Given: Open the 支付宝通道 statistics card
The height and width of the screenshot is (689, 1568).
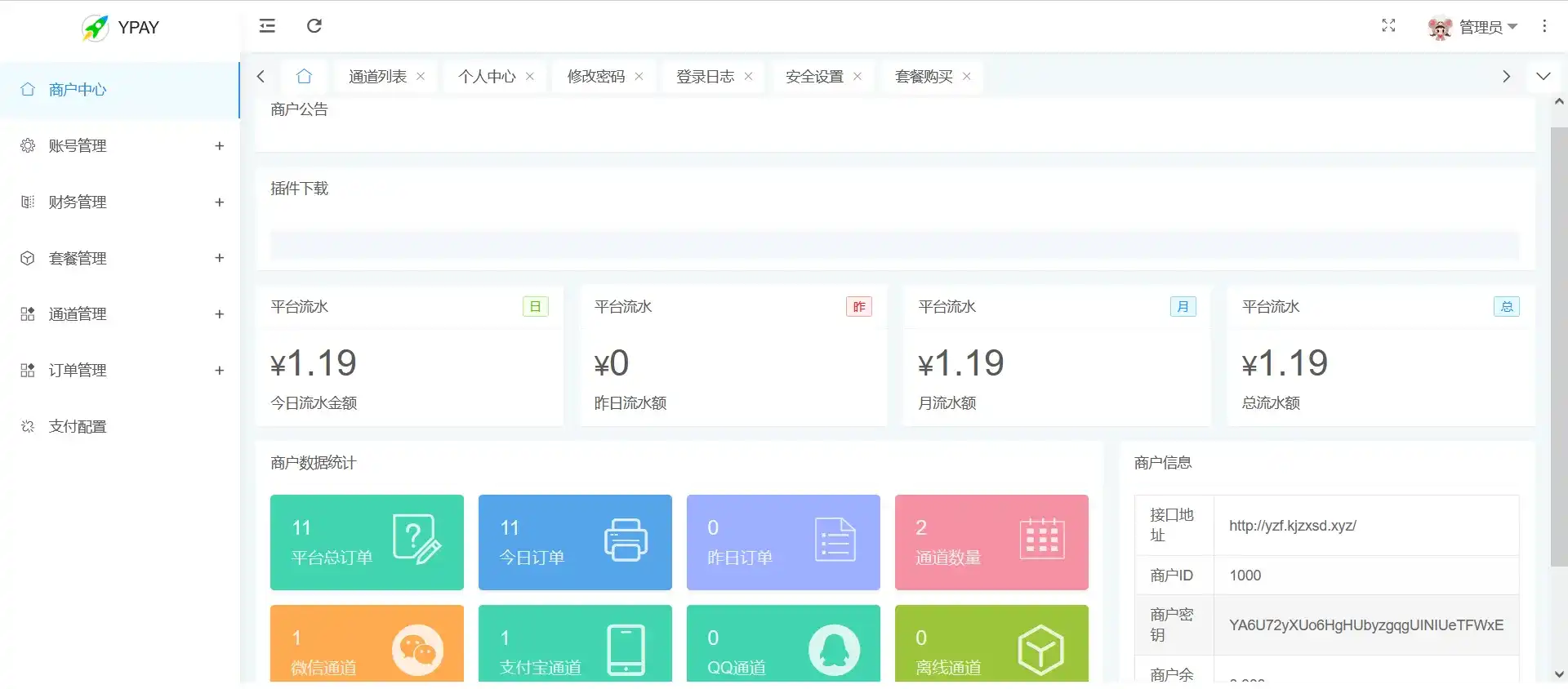Looking at the screenshot, I should (x=575, y=643).
